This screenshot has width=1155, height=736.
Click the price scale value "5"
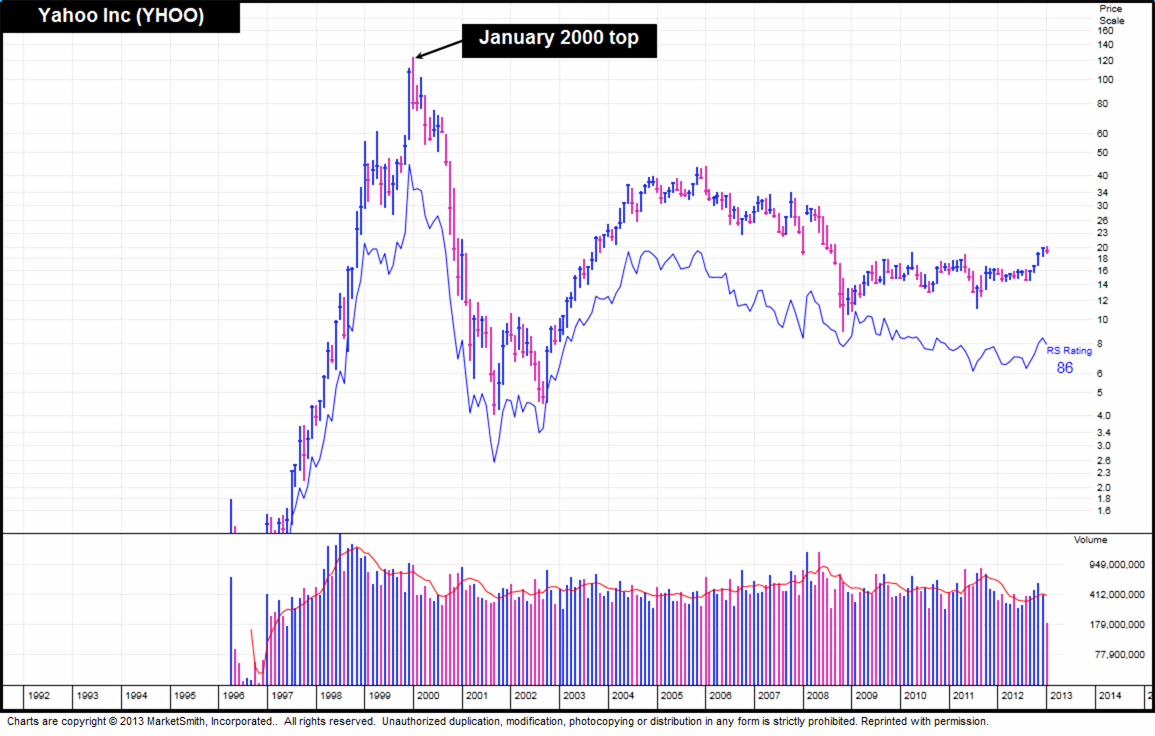1100,393
